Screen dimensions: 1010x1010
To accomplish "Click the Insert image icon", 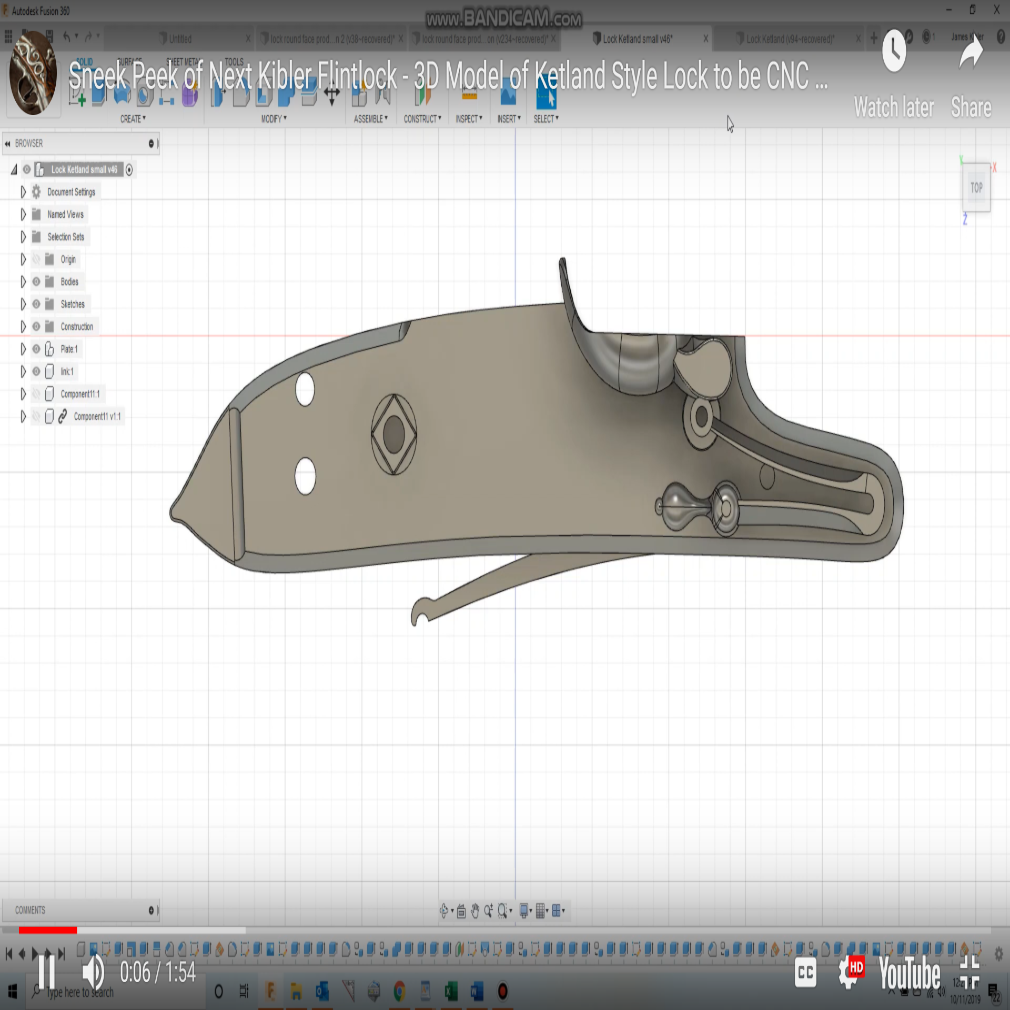I will tap(508, 95).
